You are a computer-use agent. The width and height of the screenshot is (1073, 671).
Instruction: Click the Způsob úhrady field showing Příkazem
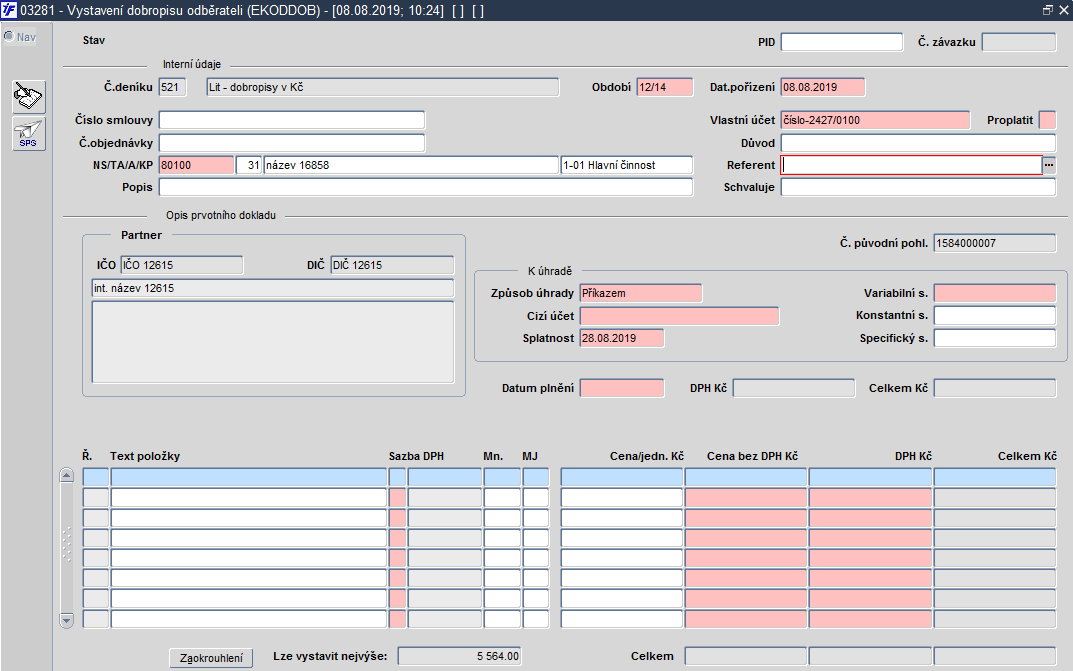641,293
